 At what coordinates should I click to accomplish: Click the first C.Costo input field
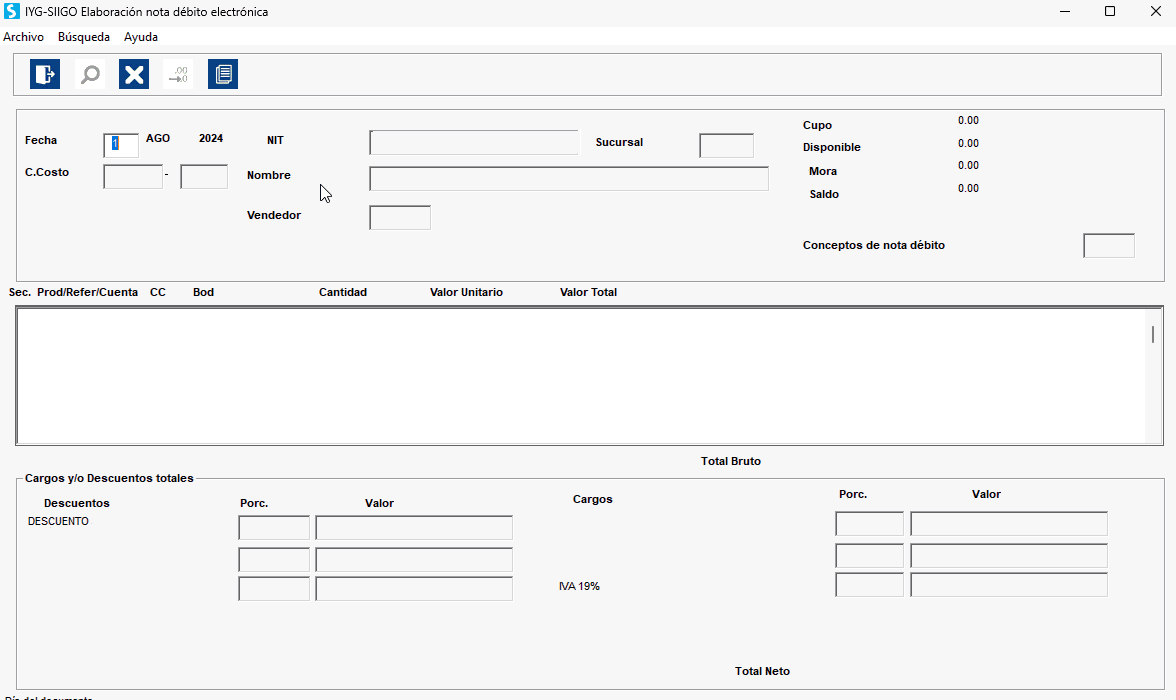133,176
